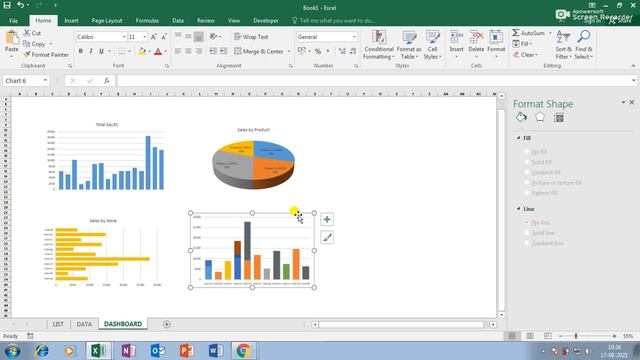
Task: Increase font size with the large A icon
Action: tap(154, 37)
